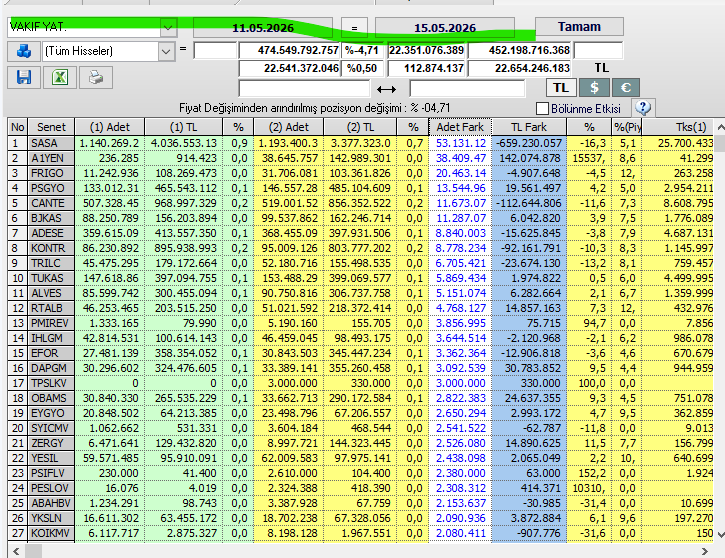This screenshot has width=725, height=558.
Task: Click the equals button between dates
Action: coord(354,28)
